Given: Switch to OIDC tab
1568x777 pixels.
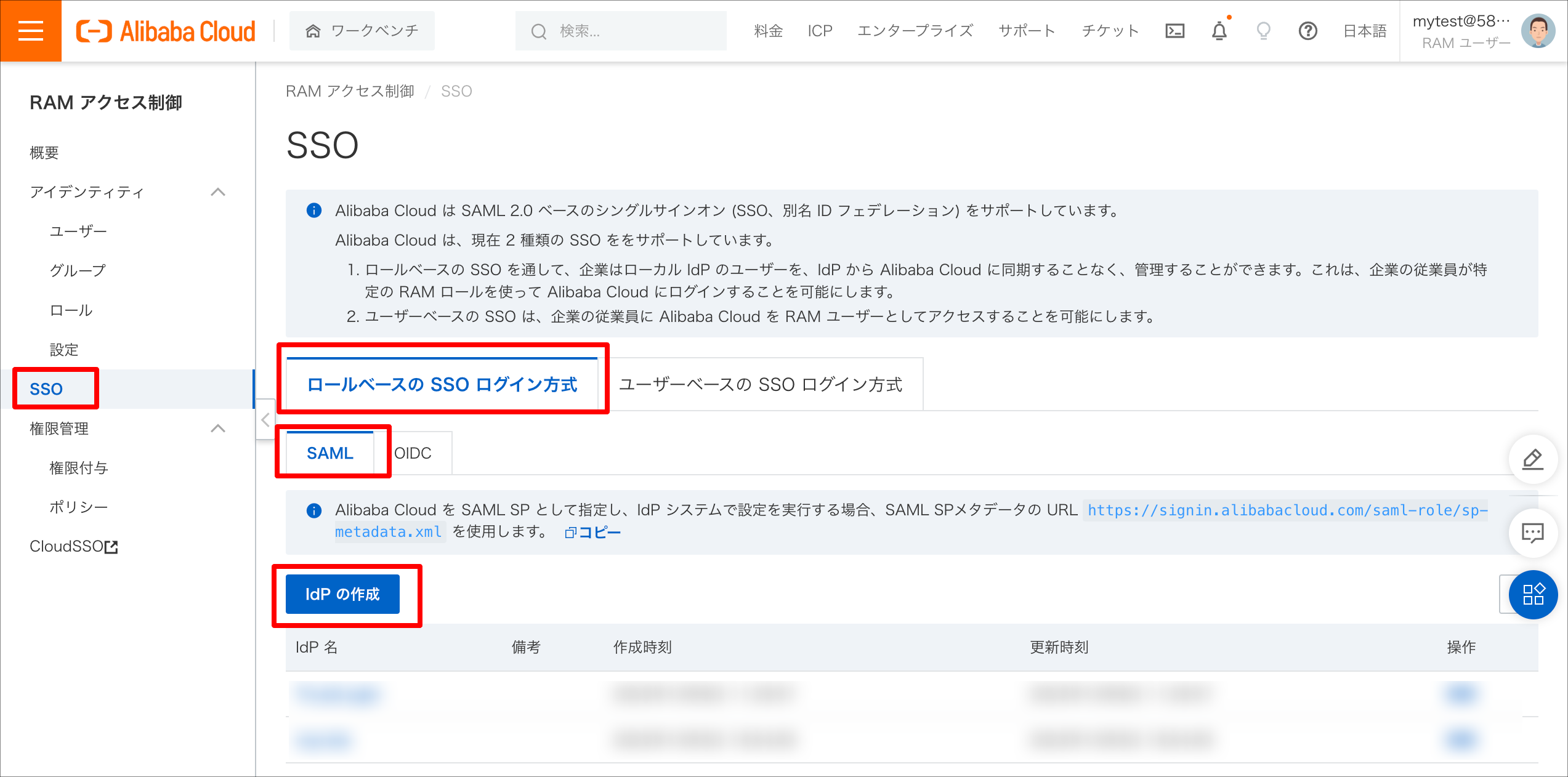Looking at the screenshot, I should 413,453.
